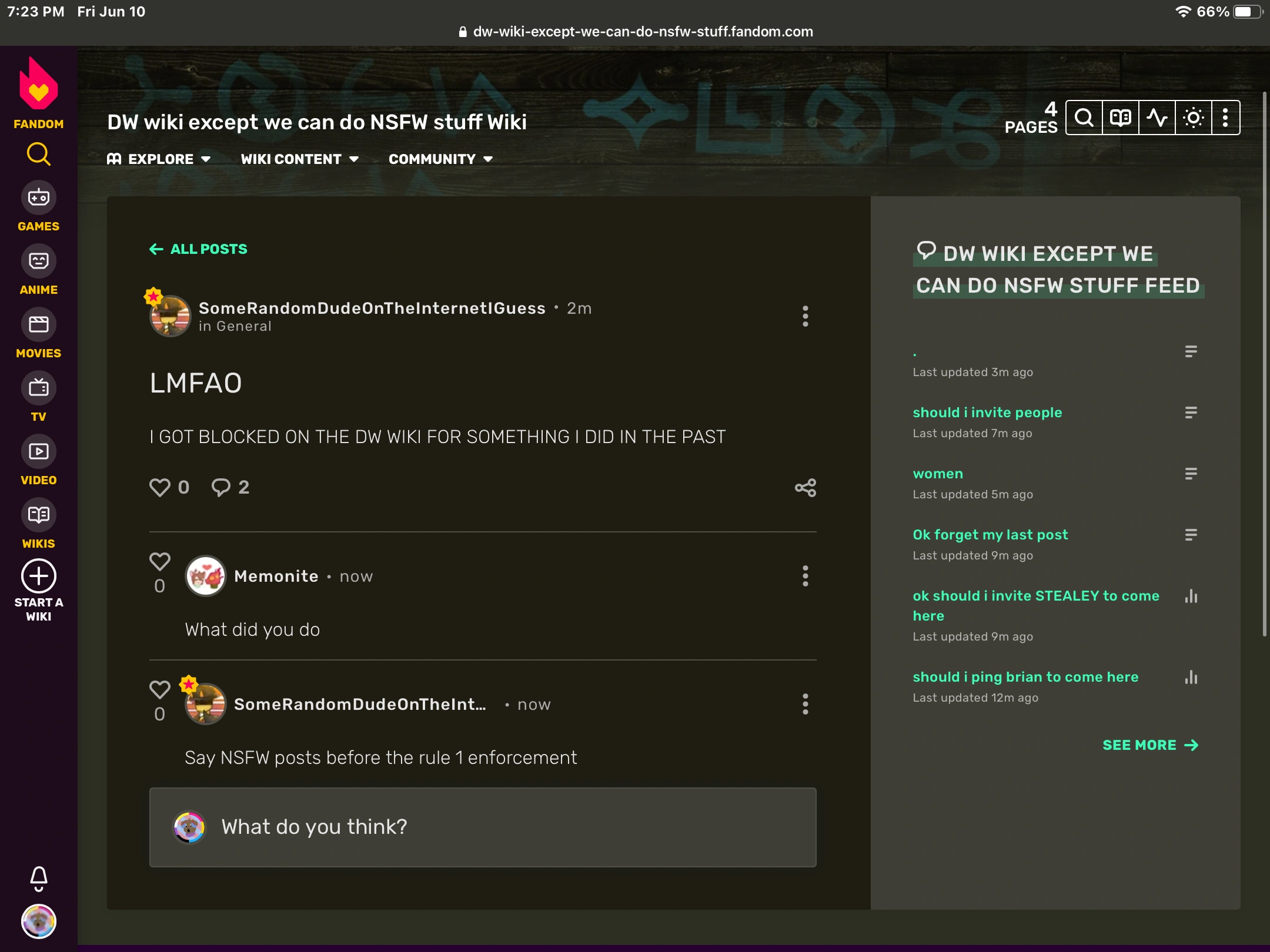Expand the Explore dropdown menu

point(159,159)
